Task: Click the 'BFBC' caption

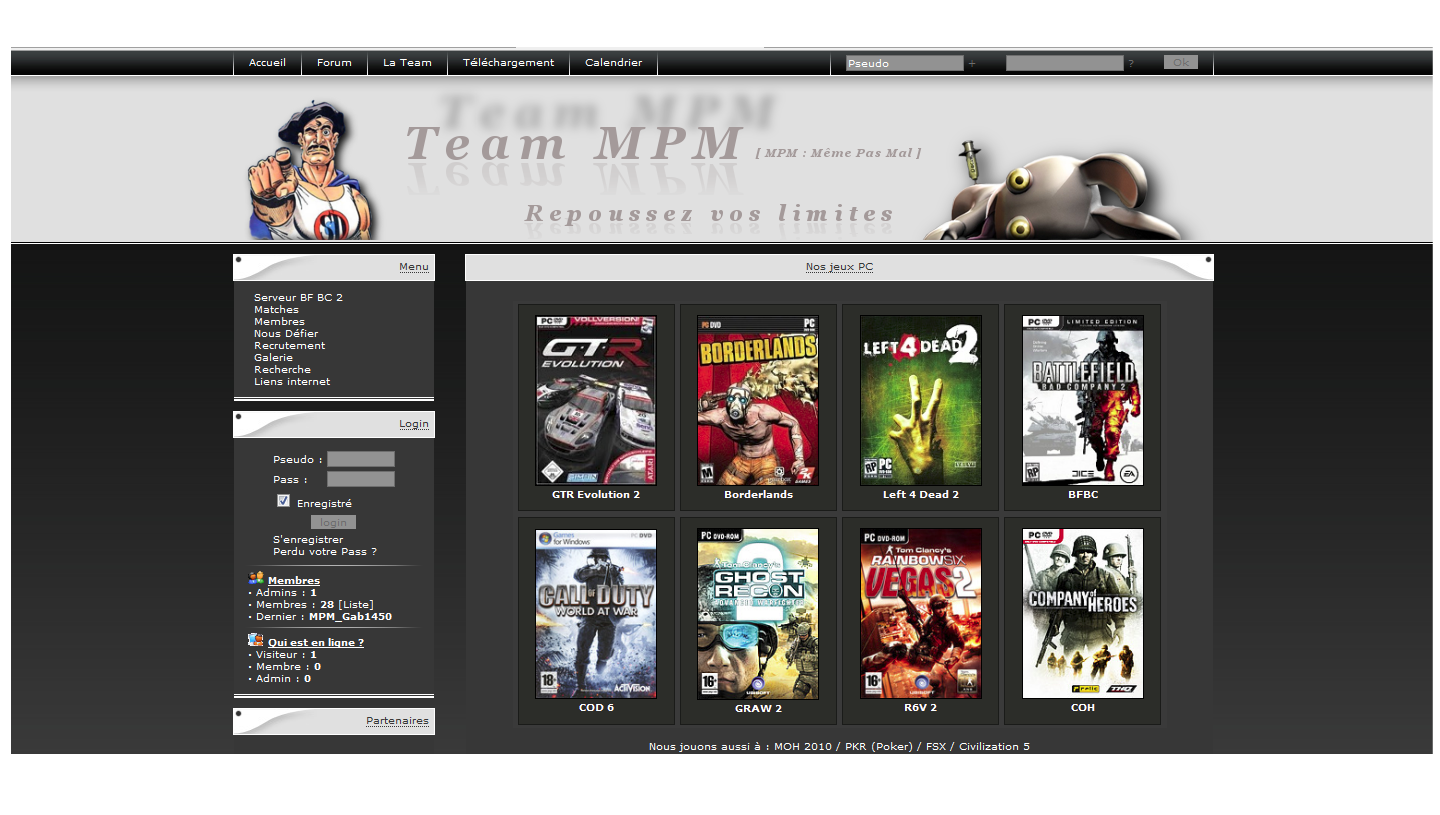Action: pyautogui.click(x=1083, y=495)
